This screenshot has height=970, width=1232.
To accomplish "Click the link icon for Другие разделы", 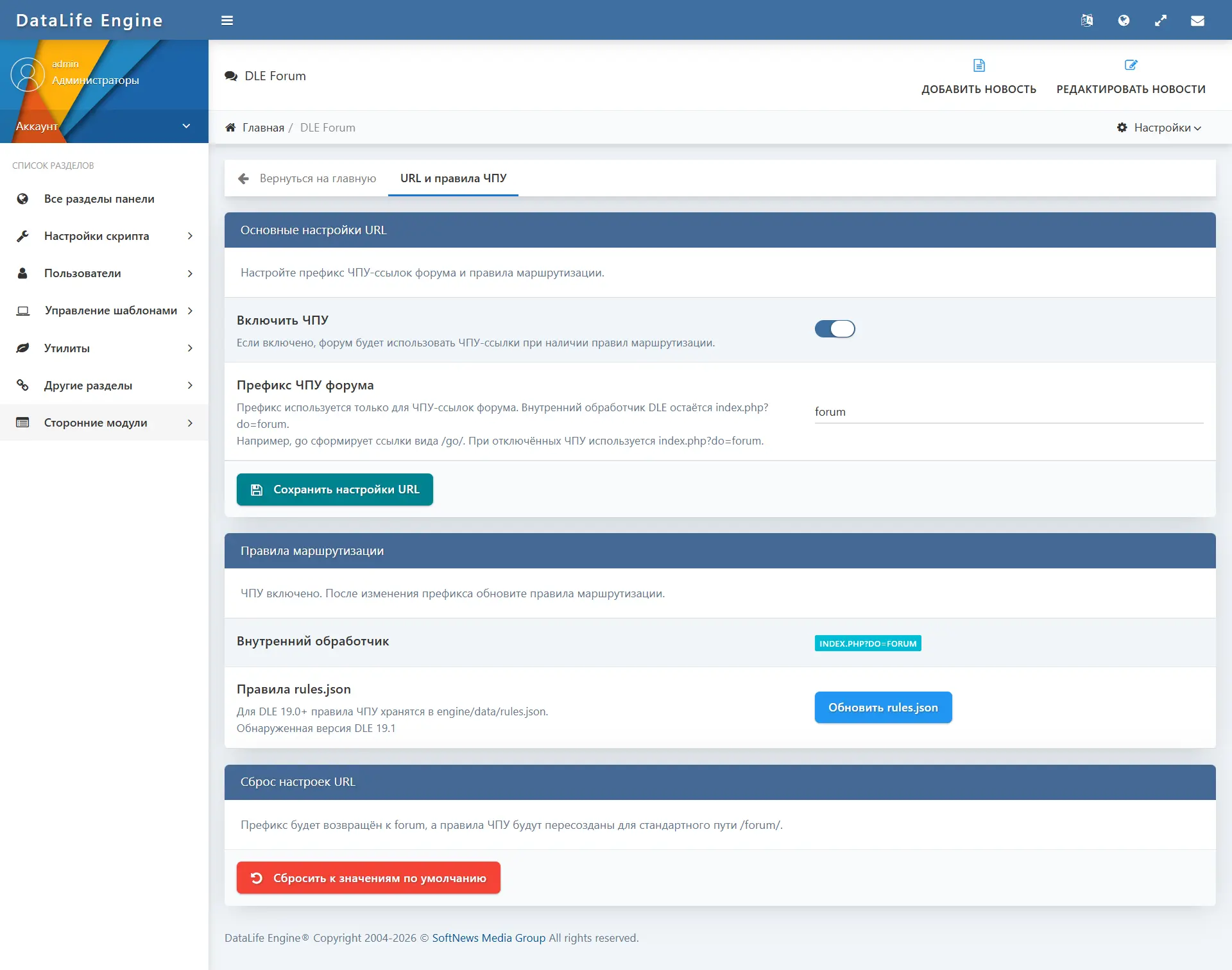I will click(22, 385).
